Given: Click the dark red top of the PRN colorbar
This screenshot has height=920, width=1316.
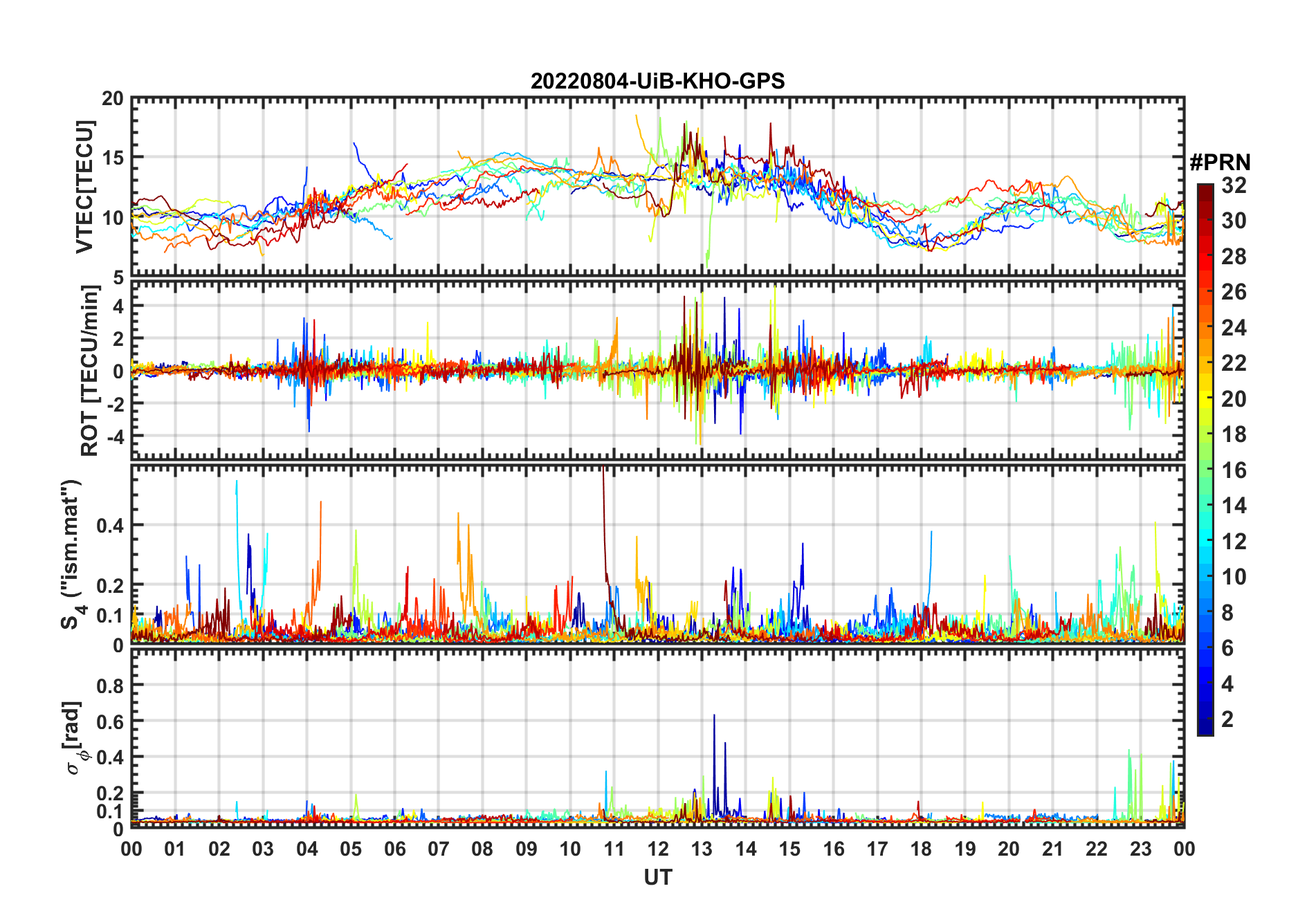Looking at the screenshot, I should point(1205,190).
